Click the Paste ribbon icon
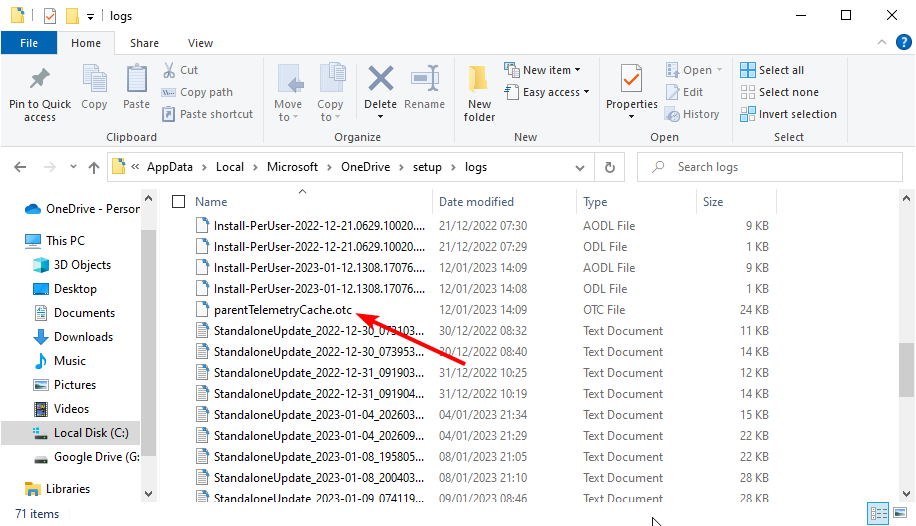 pyautogui.click(x=137, y=78)
